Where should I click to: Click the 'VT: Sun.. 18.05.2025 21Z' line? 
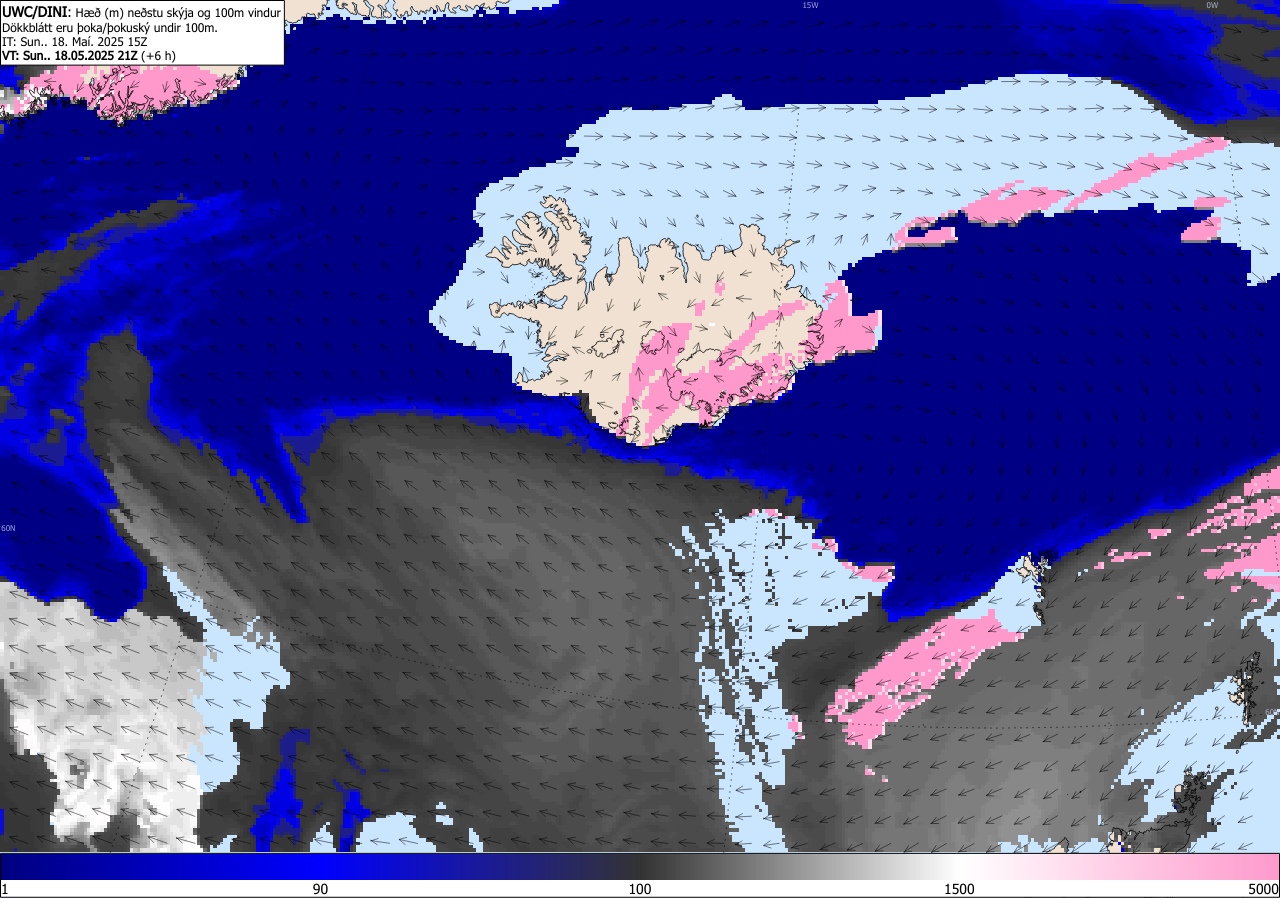[89, 55]
